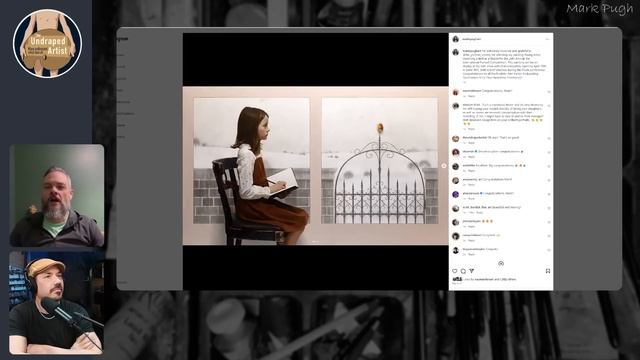Viewport: 640px width, 360px height.
Task: Open the 'Liked by' users list
Action: coord(490,280)
